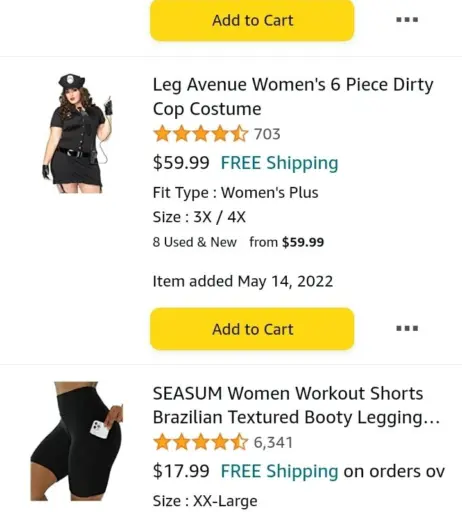The width and height of the screenshot is (462, 512).
Task: View Leg Avenue costume product image
Action: point(77,133)
